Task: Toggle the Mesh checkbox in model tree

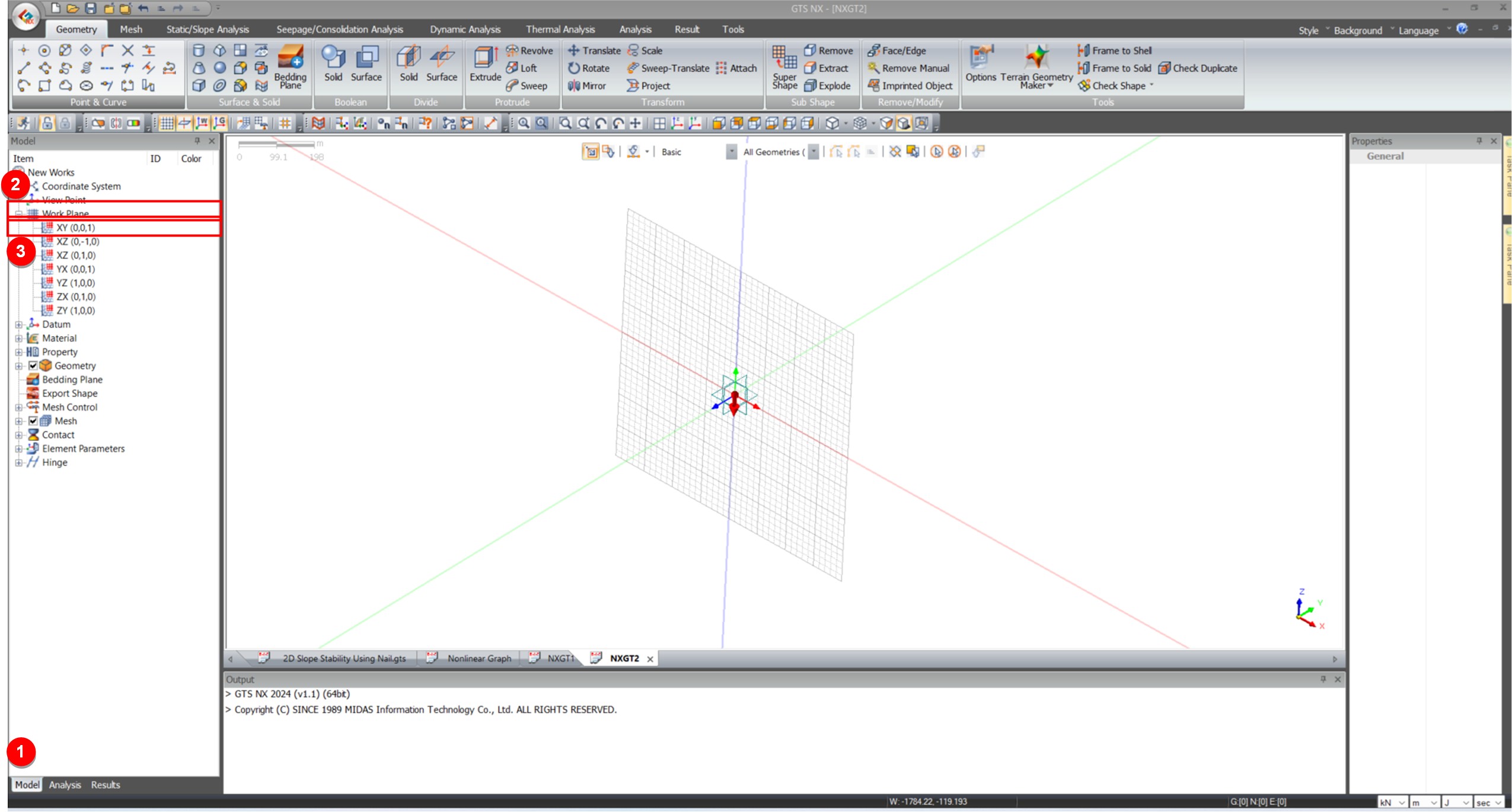Action: pos(33,421)
